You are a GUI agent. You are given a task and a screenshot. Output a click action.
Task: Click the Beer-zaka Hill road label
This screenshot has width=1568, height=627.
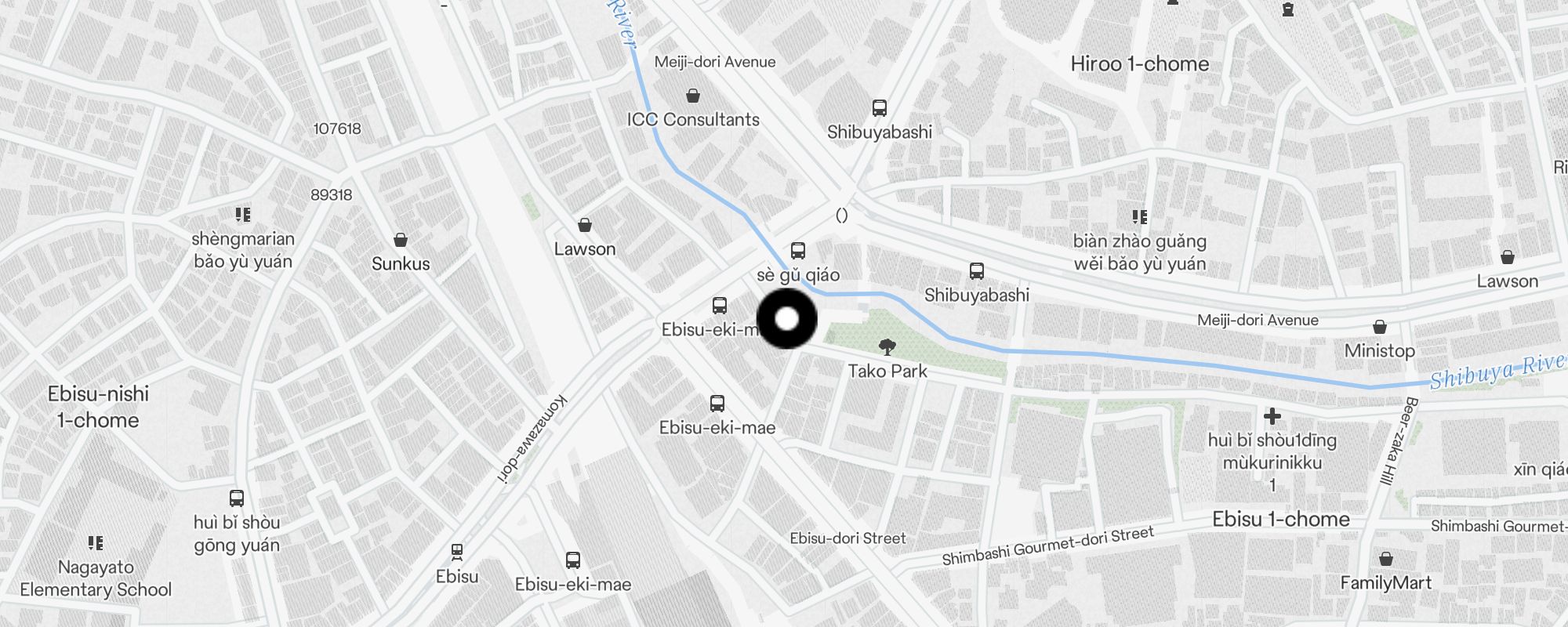[x=1396, y=441]
